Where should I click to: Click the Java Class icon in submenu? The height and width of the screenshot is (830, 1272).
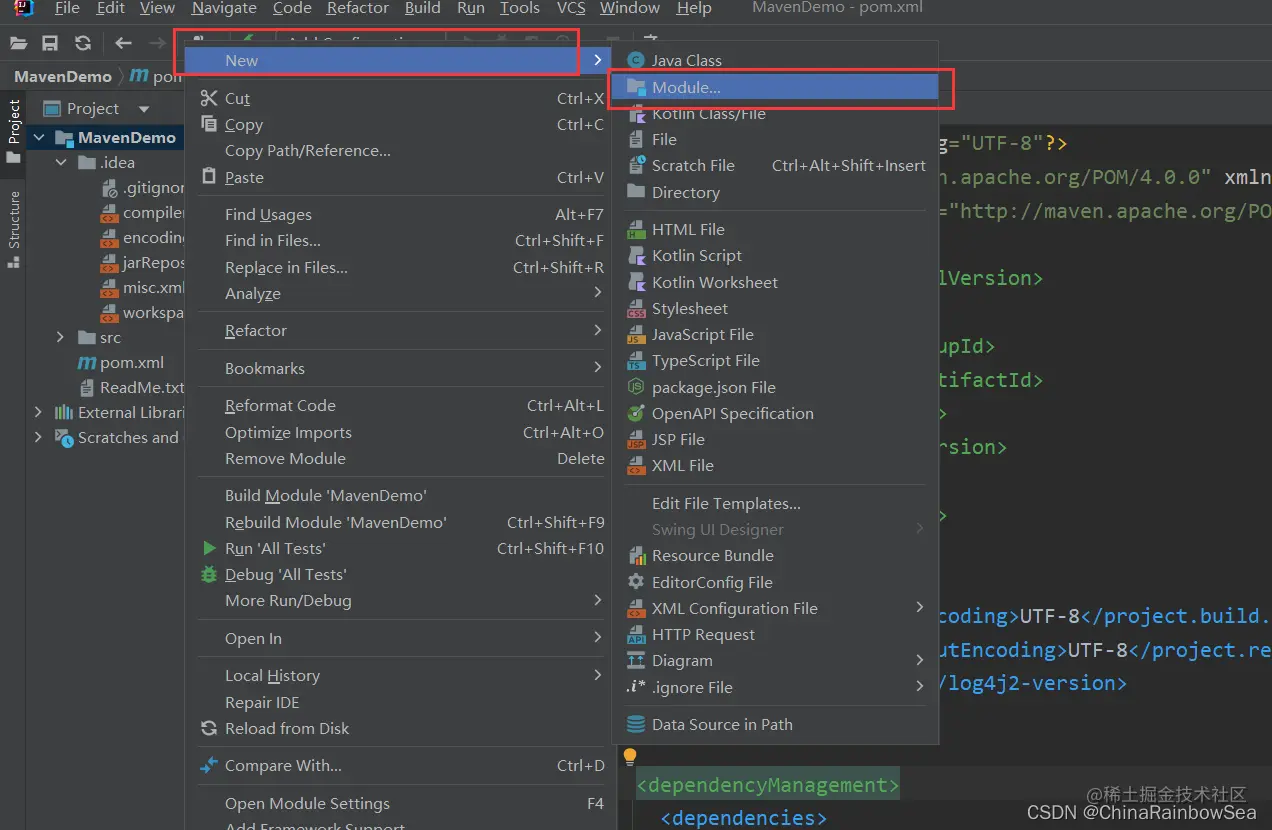635,61
